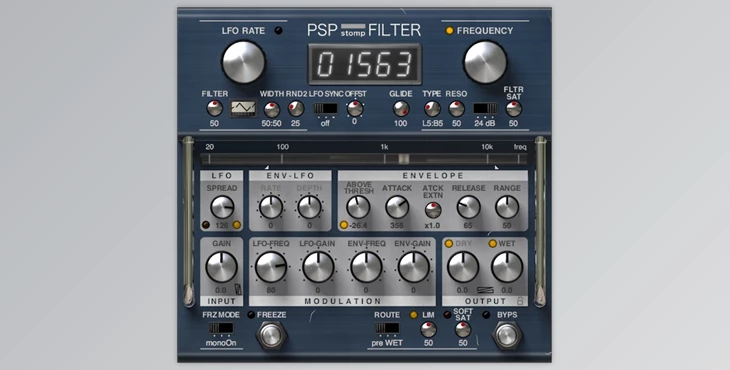
Task: Click the FLTR SAT mini knob
Action: point(514,108)
